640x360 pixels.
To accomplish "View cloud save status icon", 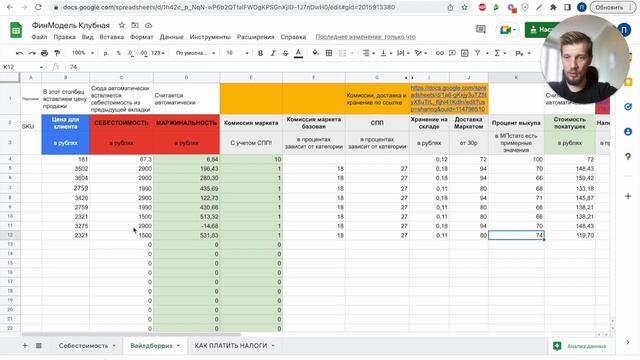I will 148,25.
